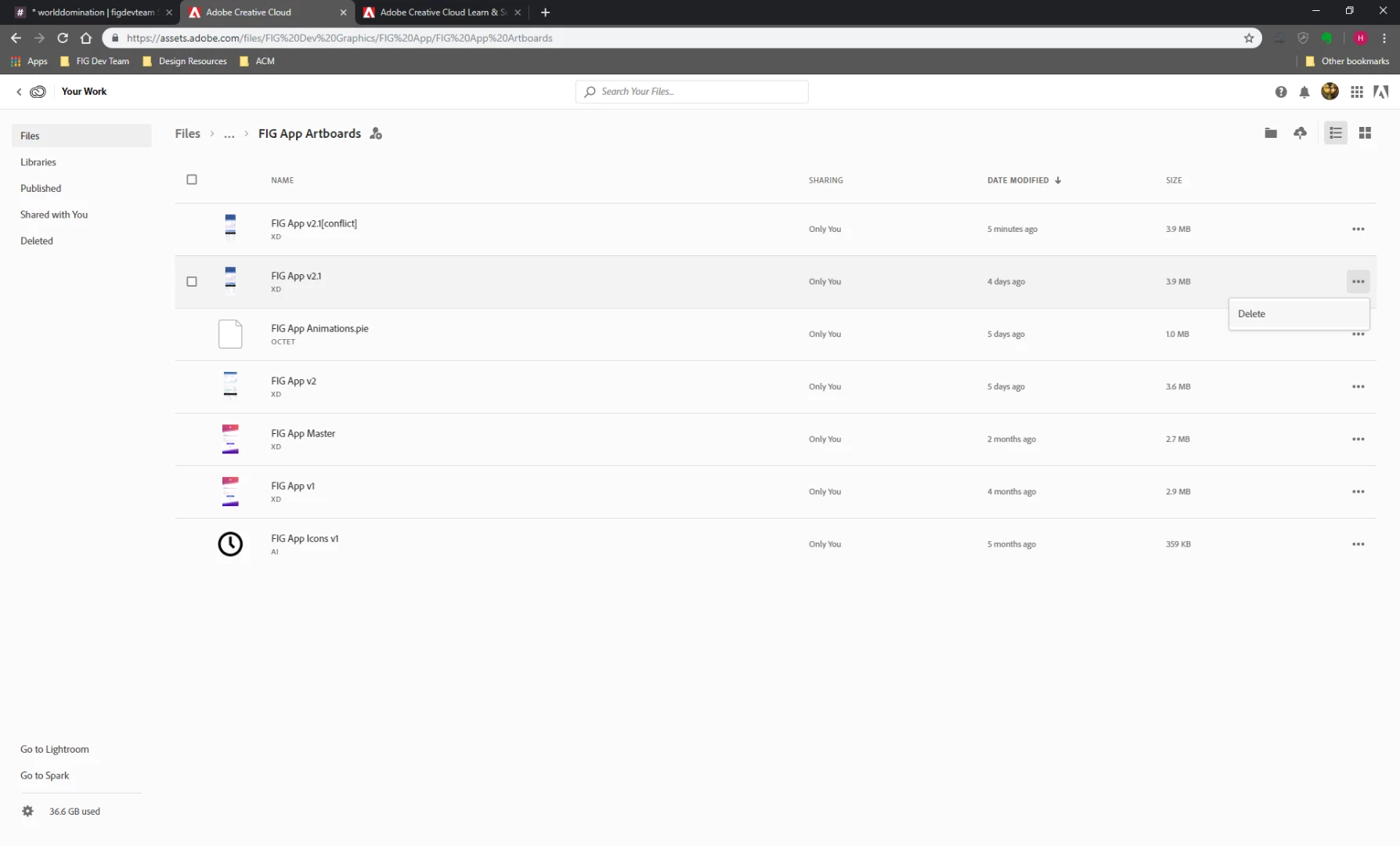The image size is (1400, 846).
Task: Click the FIG App Animations.pie file icon
Action: click(x=230, y=334)
